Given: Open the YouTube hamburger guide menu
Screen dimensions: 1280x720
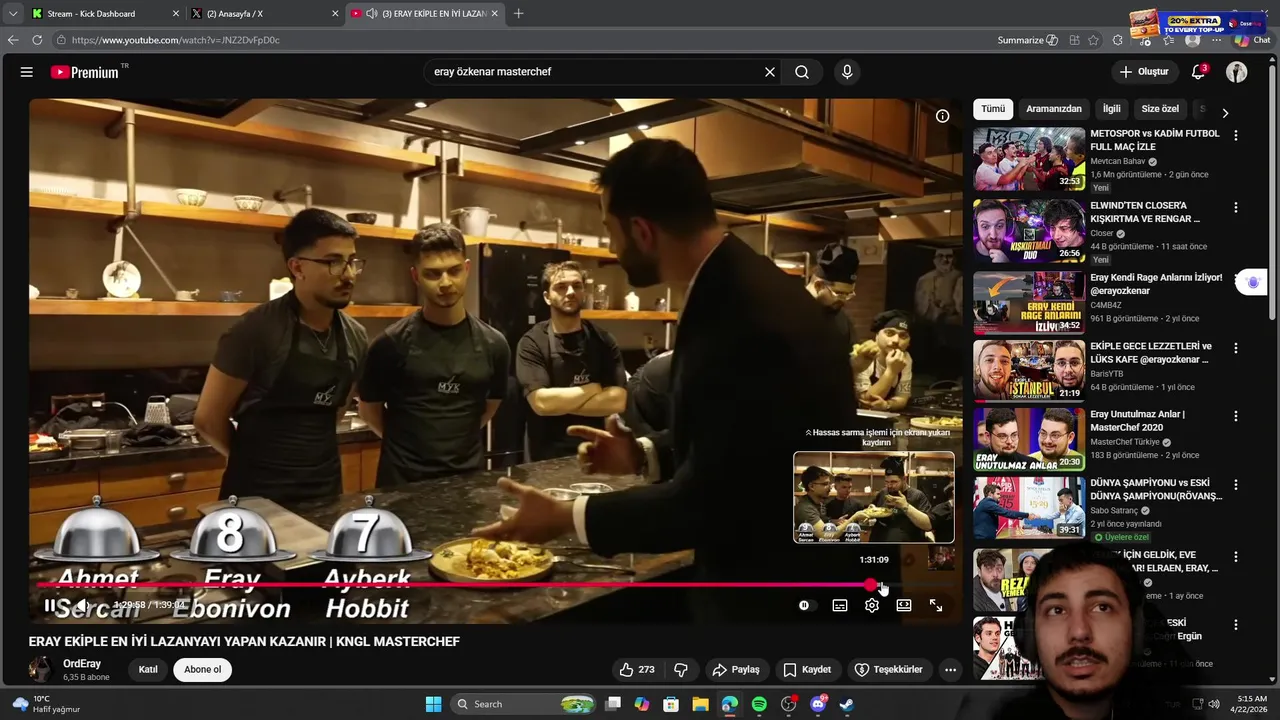Looking at the screenshot, I should 27,72.
